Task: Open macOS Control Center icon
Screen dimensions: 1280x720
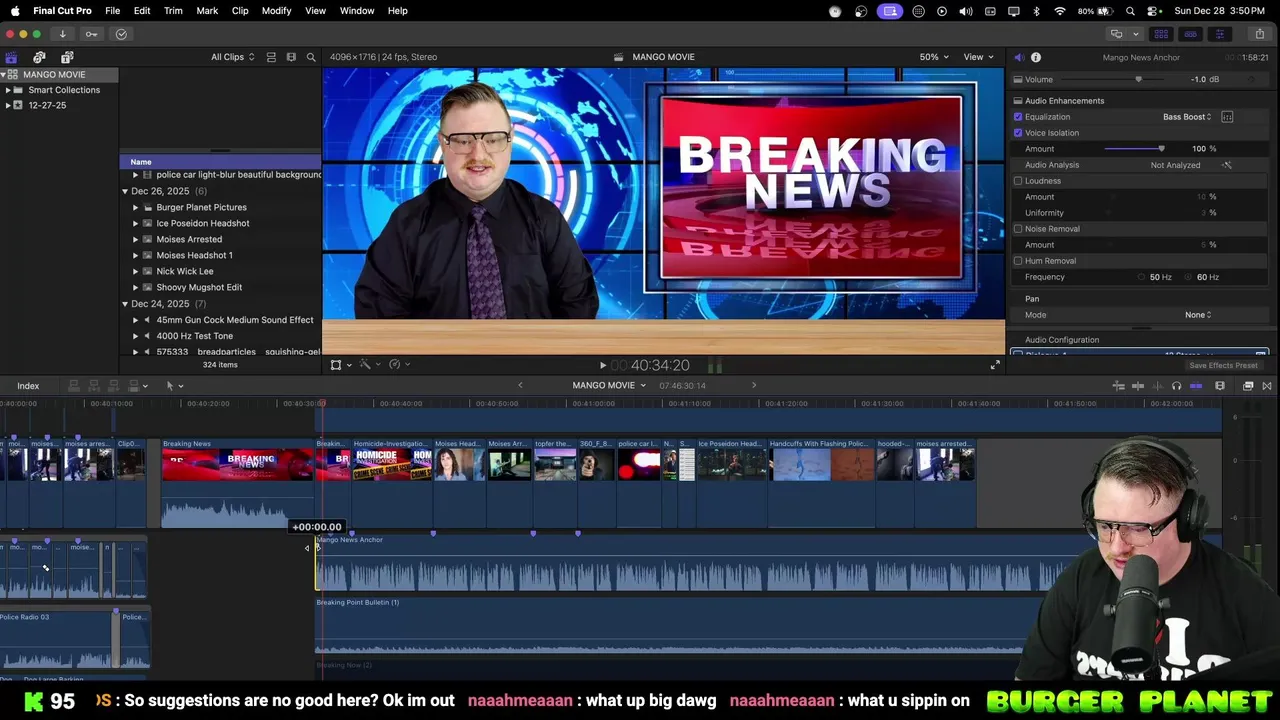Action: click(1153, 11)
